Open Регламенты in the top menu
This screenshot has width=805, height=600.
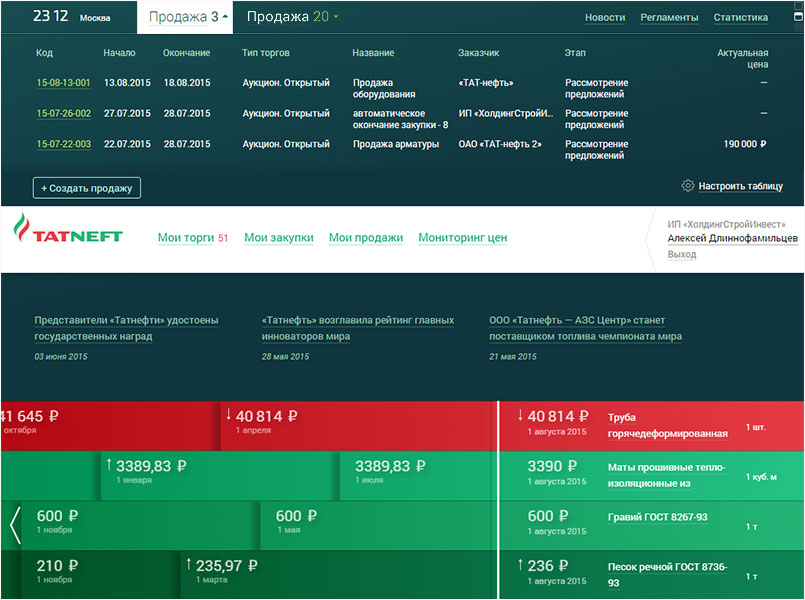[669, 18]
